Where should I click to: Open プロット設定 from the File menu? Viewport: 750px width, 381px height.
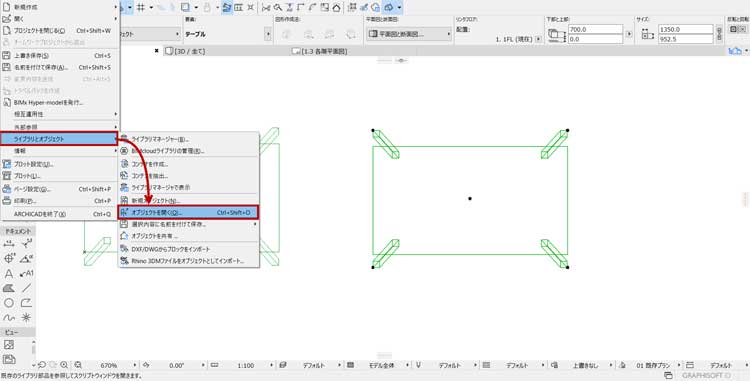tap(59, 164)
